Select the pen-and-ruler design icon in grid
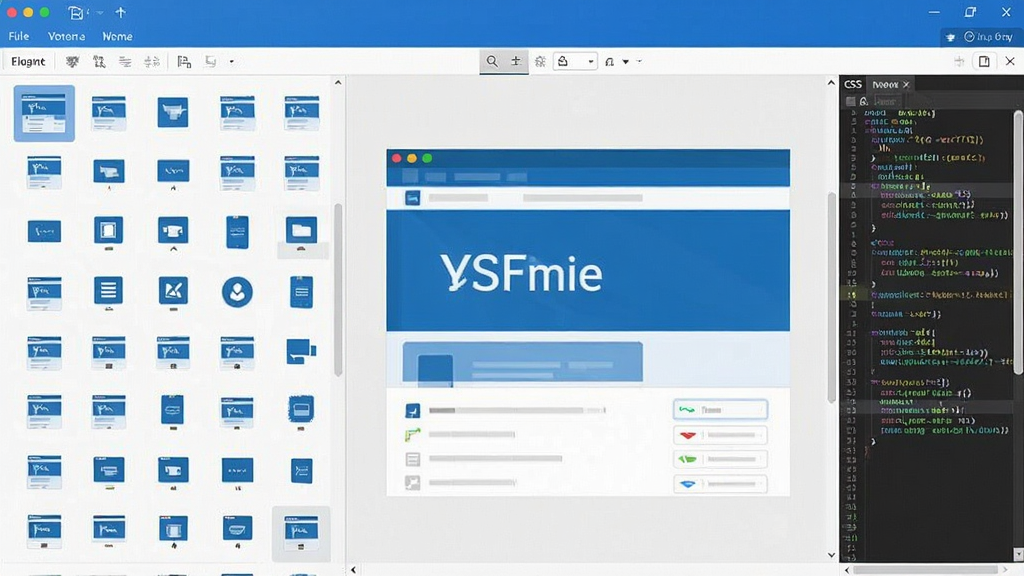This screenshot has width=1024, height=576. click(x=173, y=290)
